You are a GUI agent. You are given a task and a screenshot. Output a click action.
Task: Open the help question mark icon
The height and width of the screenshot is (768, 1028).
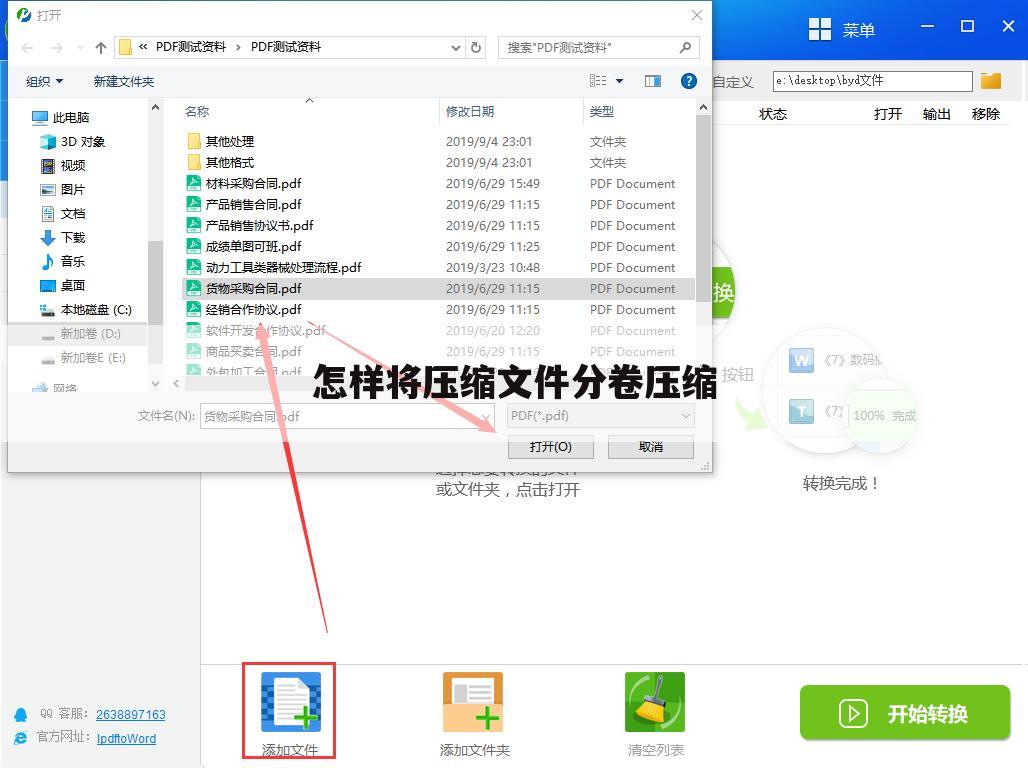pyautogui.click(x=688, y=81)
